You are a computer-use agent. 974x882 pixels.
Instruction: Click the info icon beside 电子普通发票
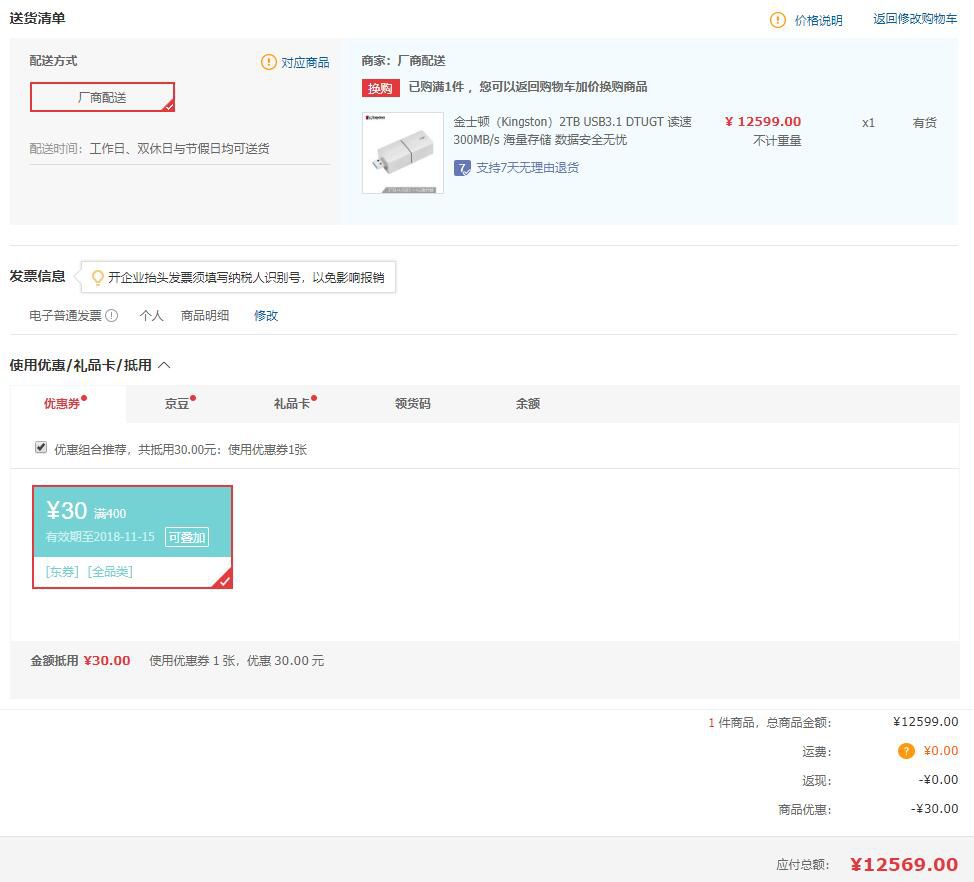tap(111, 316)
